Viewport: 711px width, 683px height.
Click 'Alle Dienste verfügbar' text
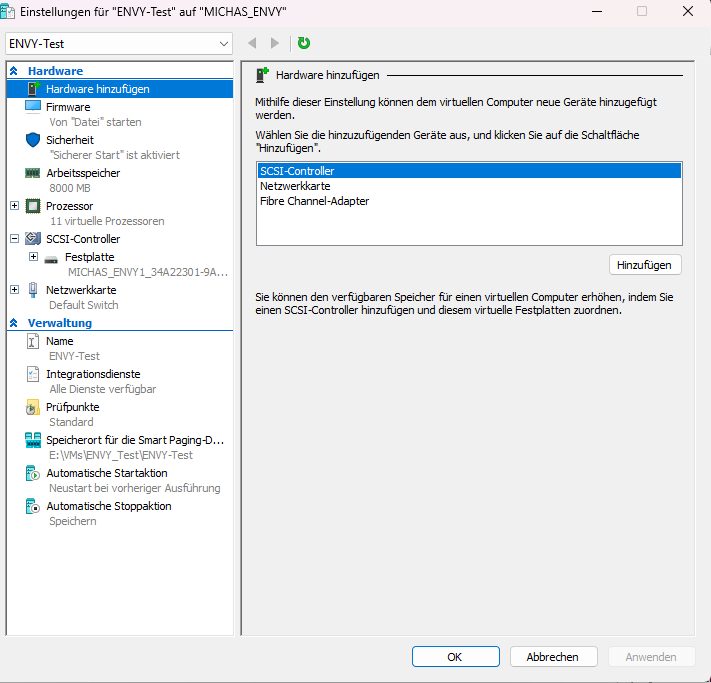pos(102,389)
